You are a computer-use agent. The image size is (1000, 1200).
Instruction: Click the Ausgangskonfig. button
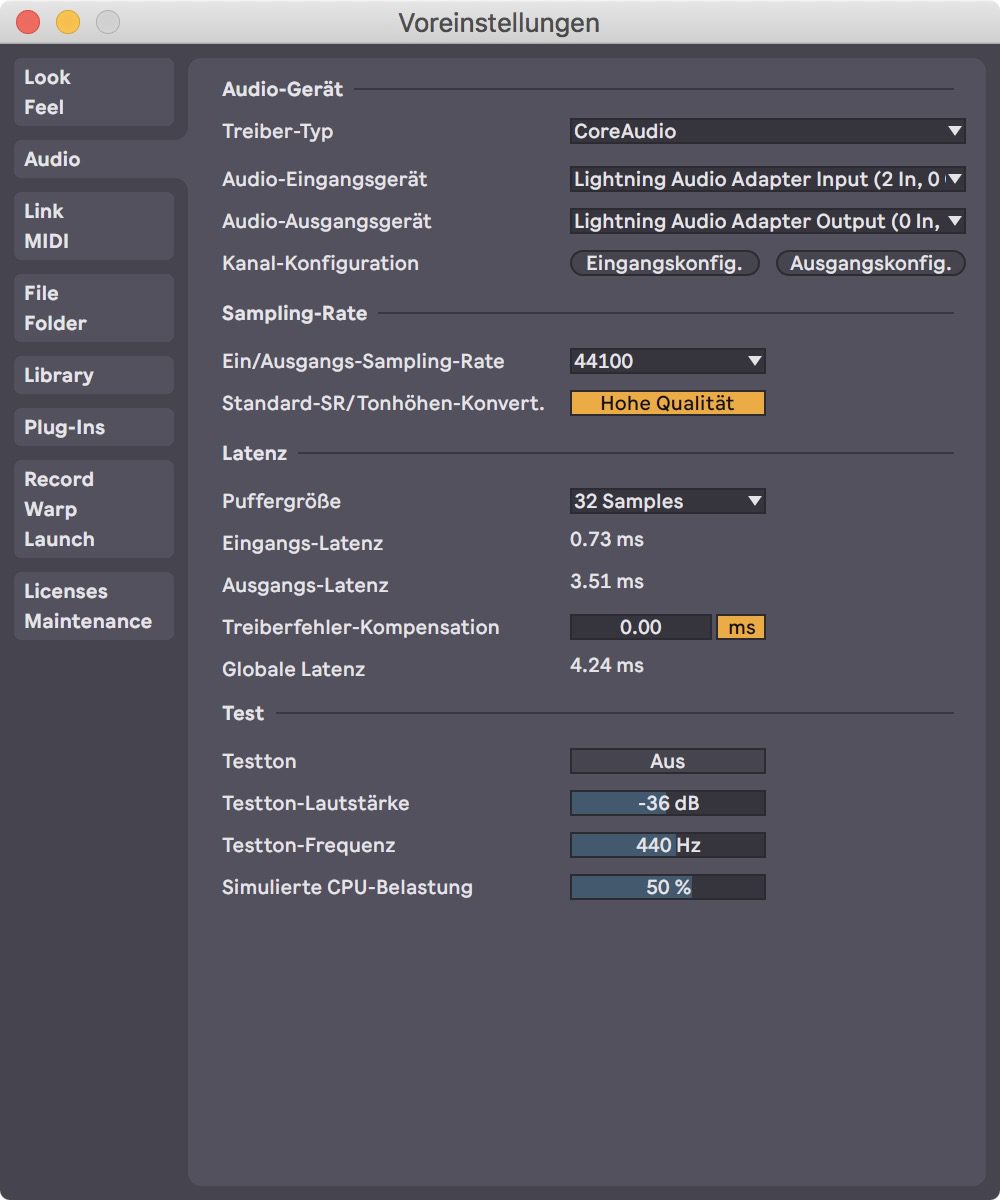[x=870, y=263]
